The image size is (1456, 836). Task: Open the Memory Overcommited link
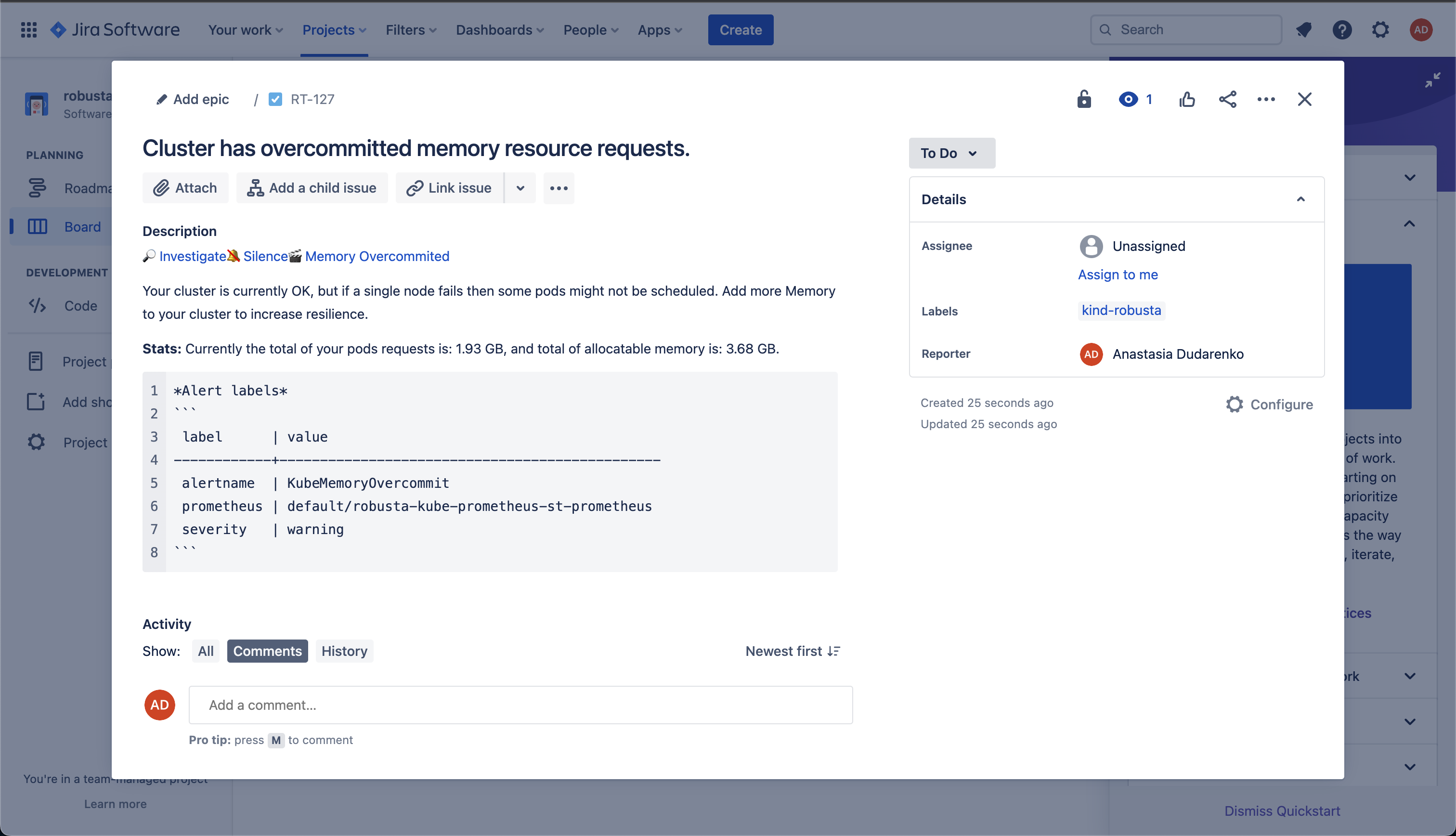point(377,256)
